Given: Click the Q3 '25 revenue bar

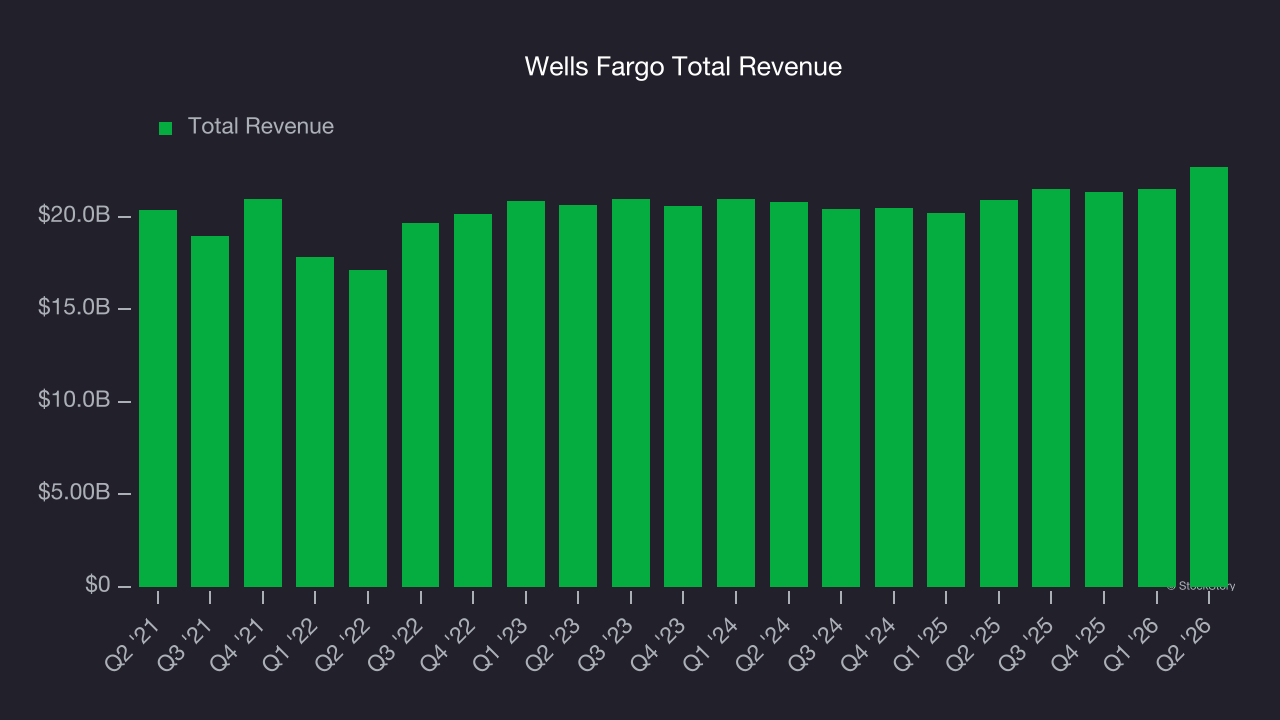Looking at the screenshot, I should point(1051,388).
